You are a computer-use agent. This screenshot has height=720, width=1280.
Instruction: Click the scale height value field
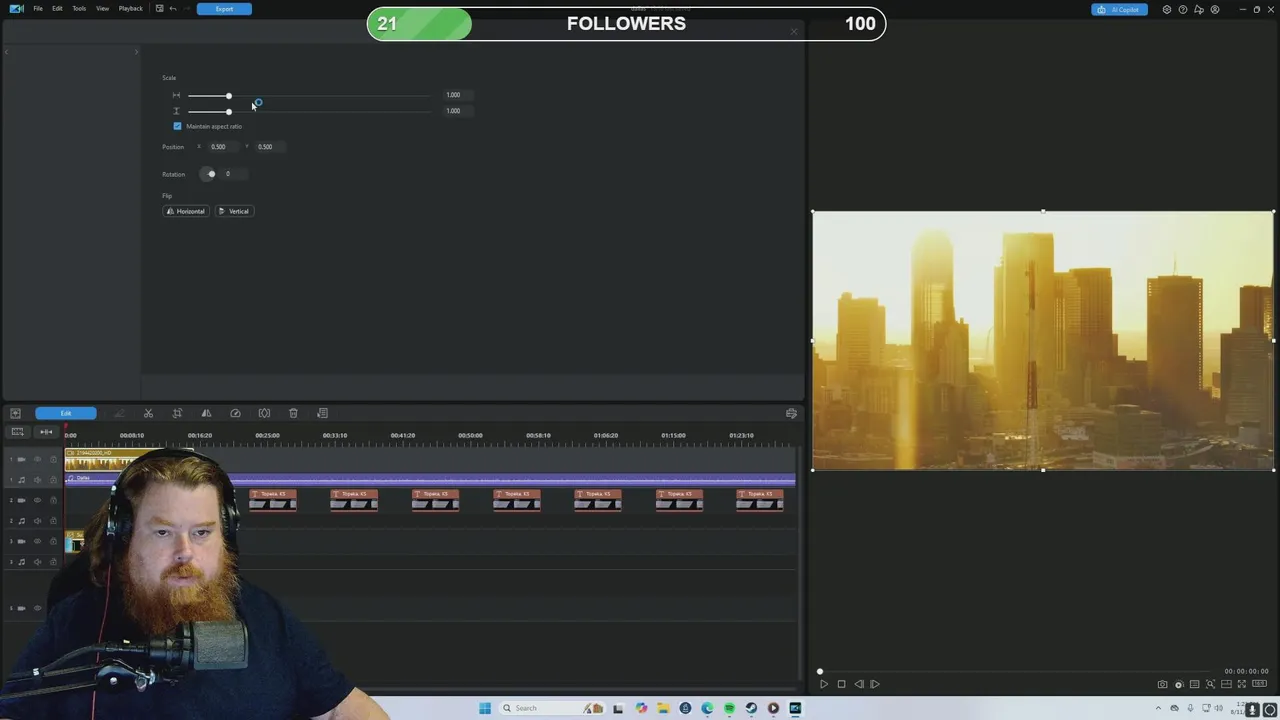click(458, 111)
